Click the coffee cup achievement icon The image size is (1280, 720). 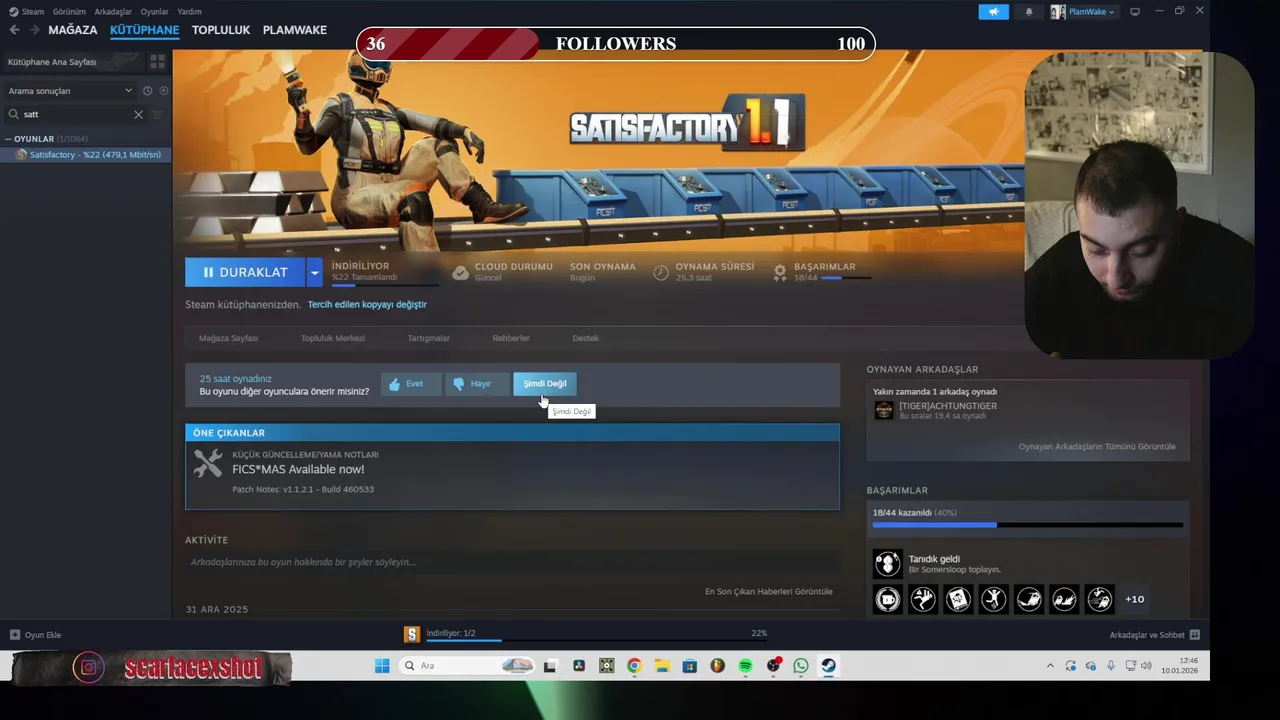[887, 599]
